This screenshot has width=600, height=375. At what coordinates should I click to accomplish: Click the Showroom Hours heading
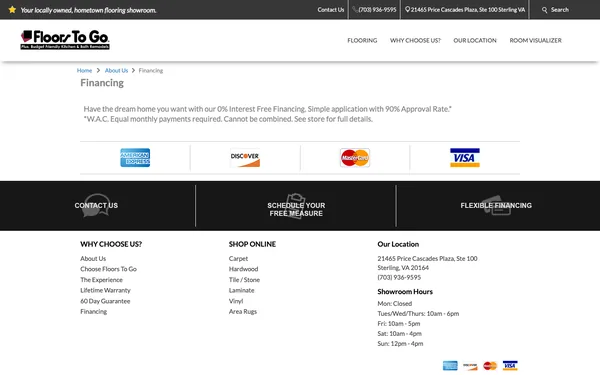[405, 292]
